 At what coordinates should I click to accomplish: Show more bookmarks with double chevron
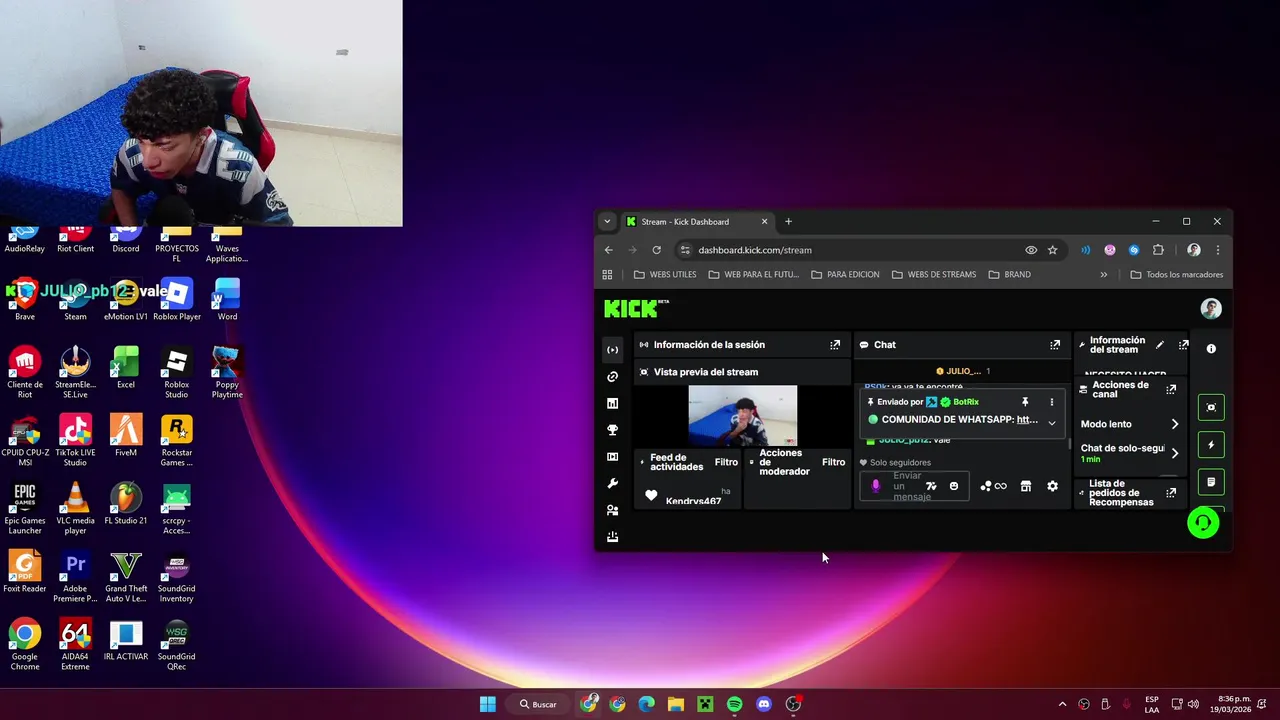(1104, 274)
